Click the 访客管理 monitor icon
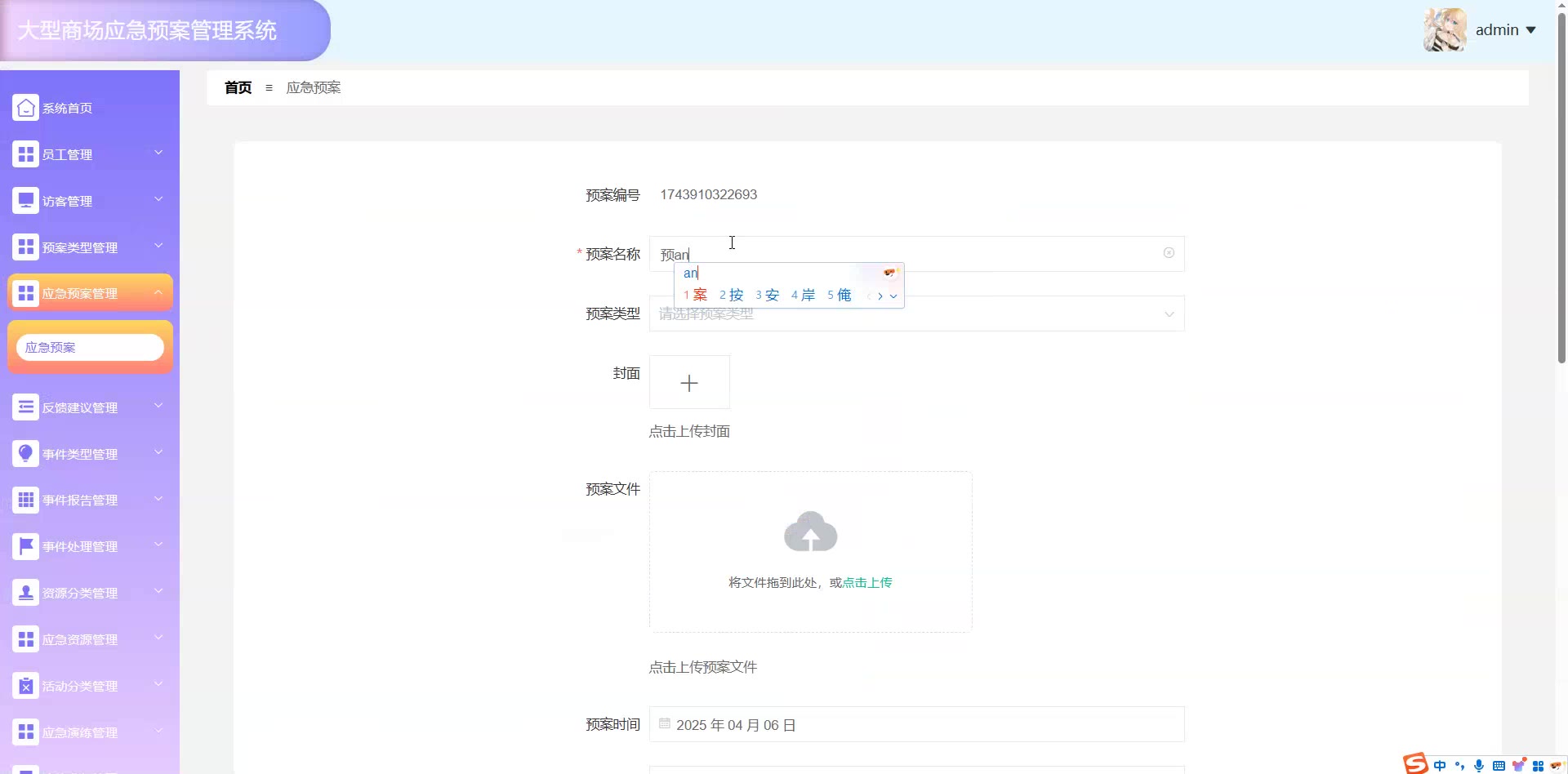The image size is (1568, 774). 25,201
